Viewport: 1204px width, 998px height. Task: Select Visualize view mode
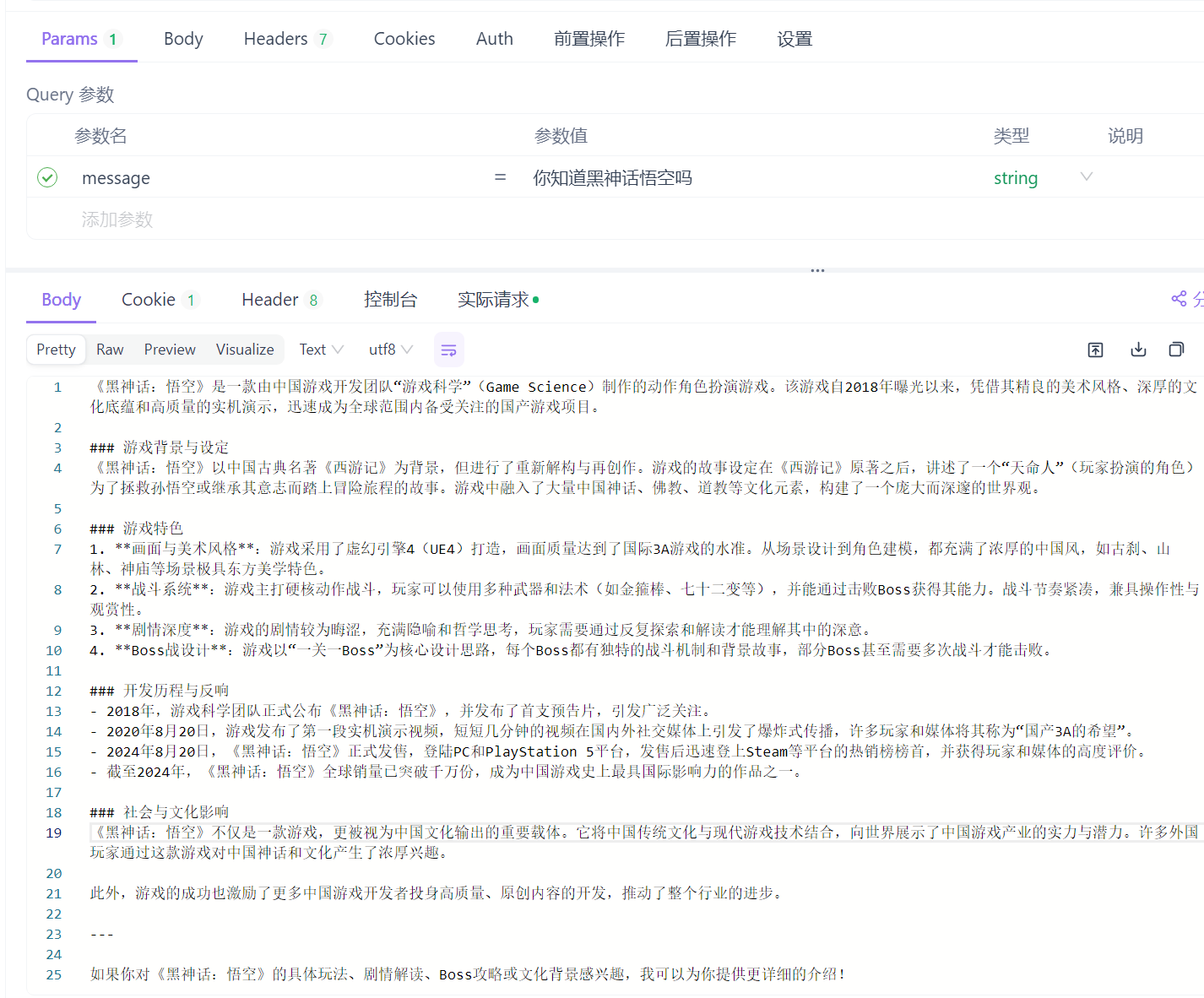[x=245, y=350]
